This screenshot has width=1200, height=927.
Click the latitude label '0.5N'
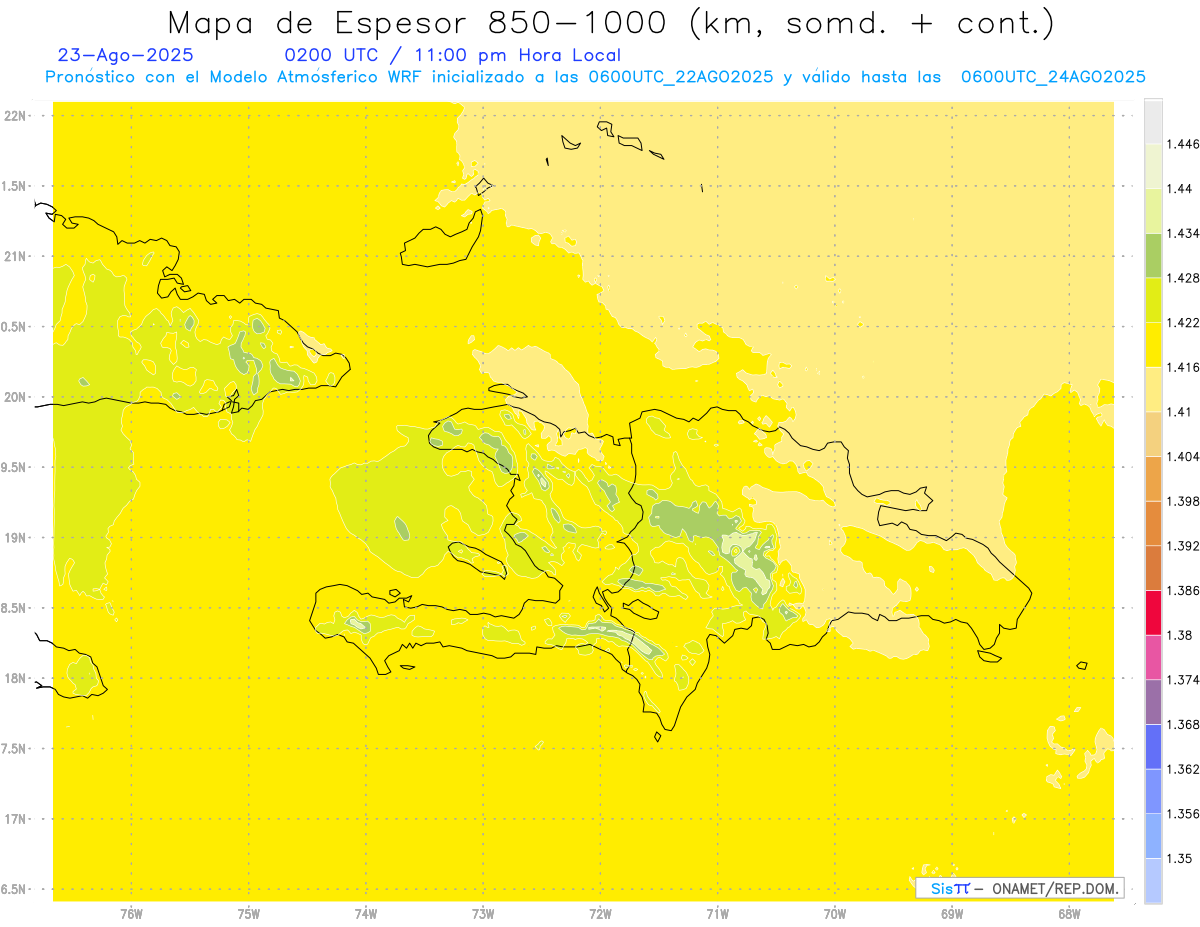15,327
